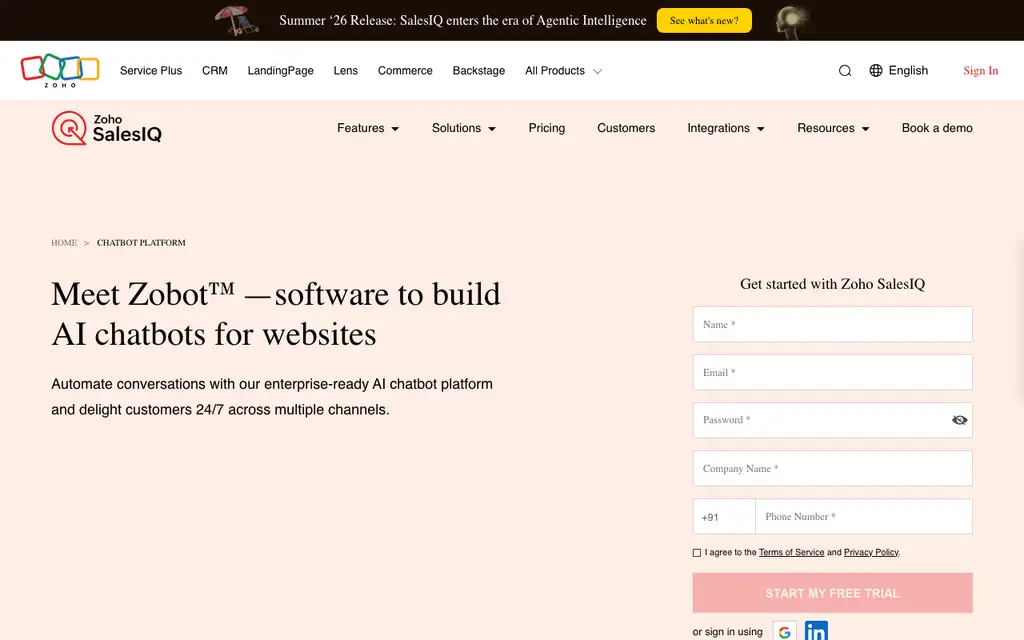
Task: Click the Sign In link
Action: click(980, 71)
